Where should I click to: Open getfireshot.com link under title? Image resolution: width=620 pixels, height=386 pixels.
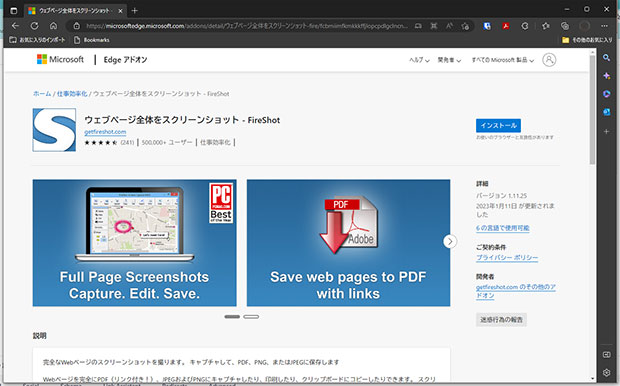[x=105, y=132]
